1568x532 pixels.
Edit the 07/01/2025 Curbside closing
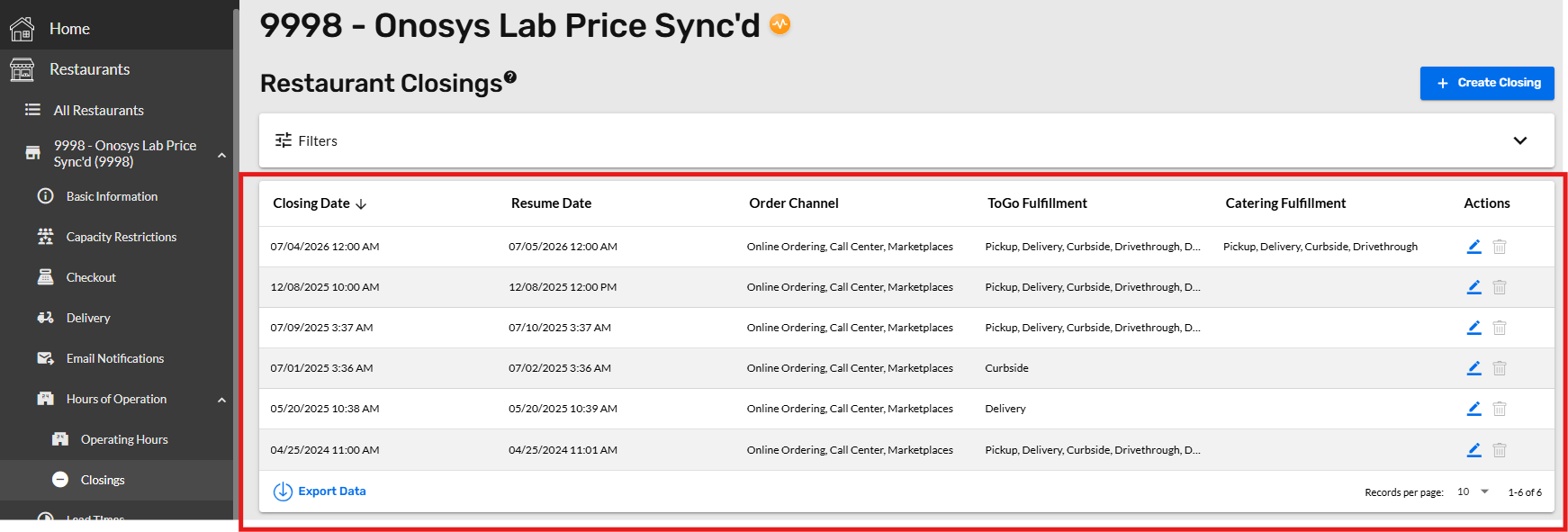[1473, 368]
